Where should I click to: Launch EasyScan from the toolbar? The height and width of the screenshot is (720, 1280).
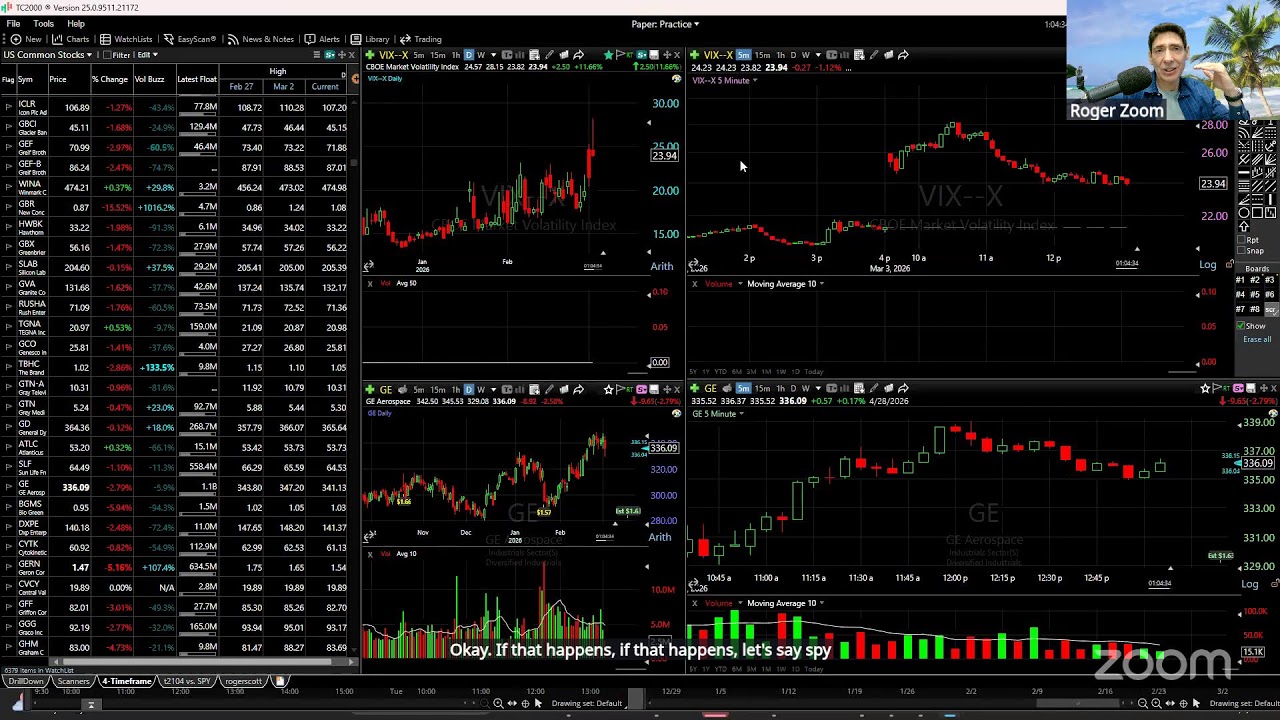pos(189,39)
